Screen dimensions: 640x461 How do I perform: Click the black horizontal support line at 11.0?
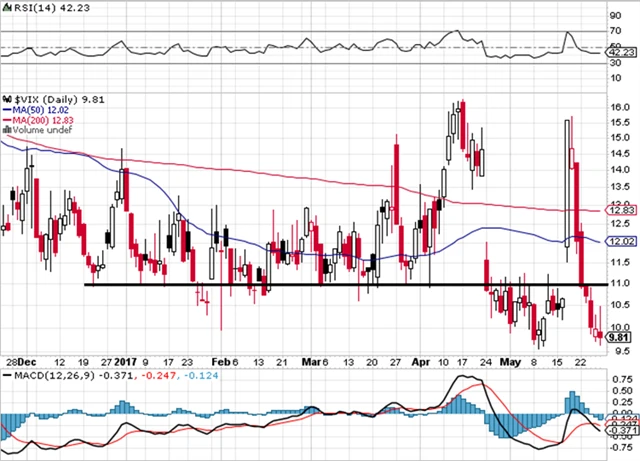click(x=300, y=285)
